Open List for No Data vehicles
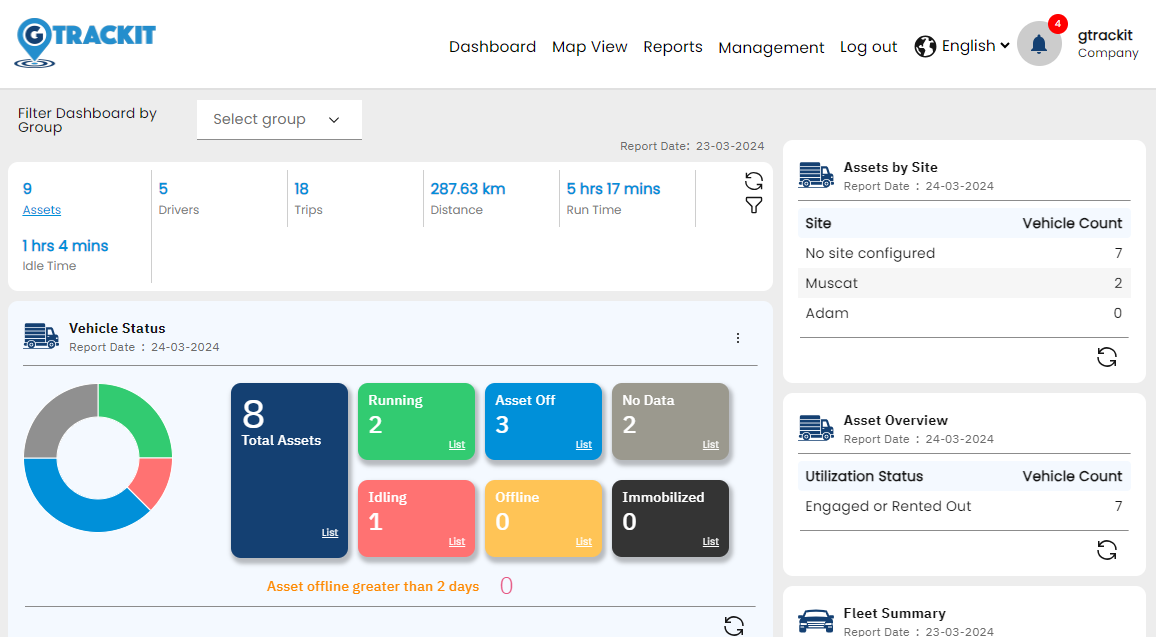1156x637 pixels. [x=710, y=445]
